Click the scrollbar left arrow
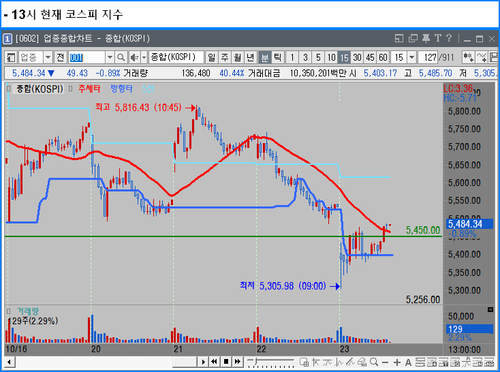Screen dimensions: 500x372 (9, 362)
